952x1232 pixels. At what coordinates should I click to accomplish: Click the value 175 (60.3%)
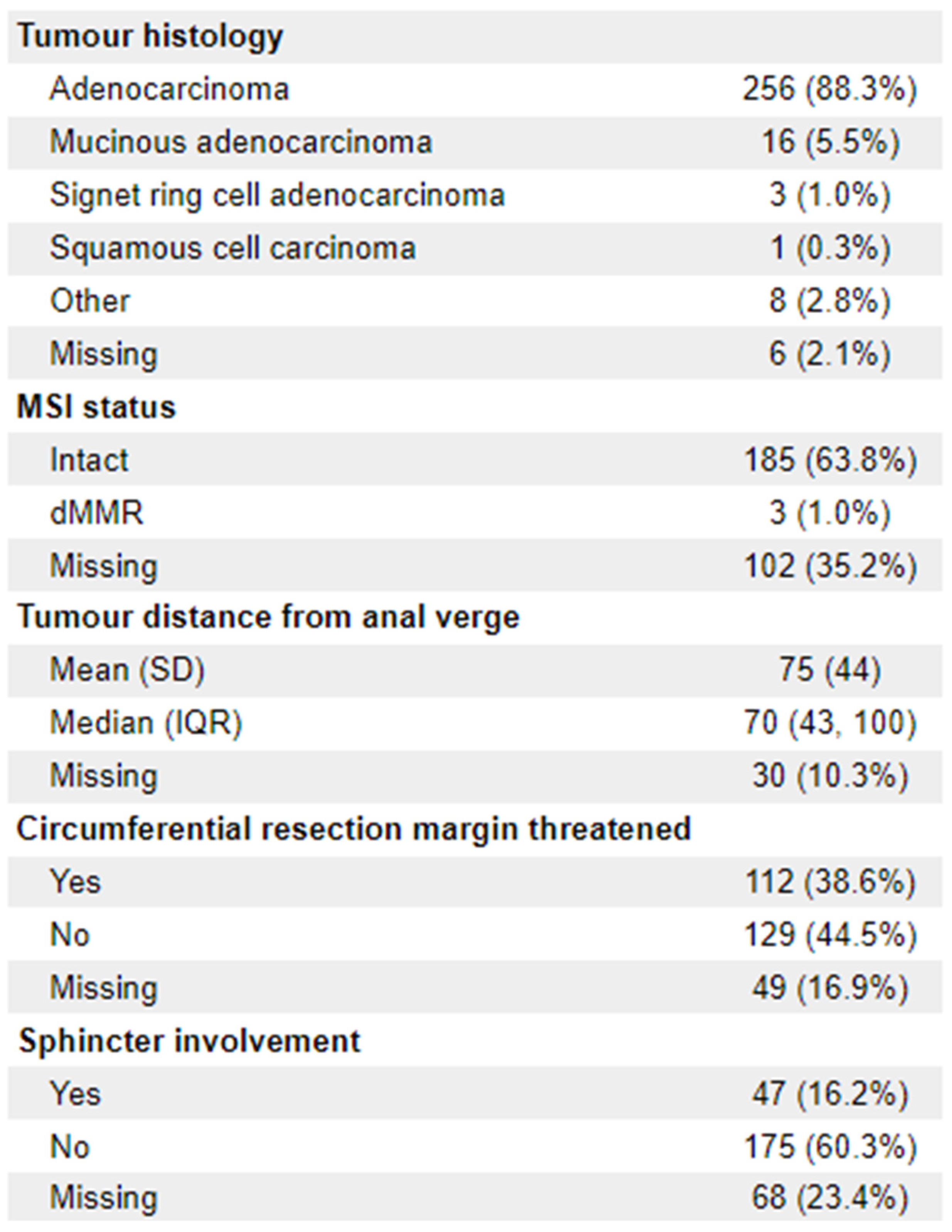[x=829, y=1147]
